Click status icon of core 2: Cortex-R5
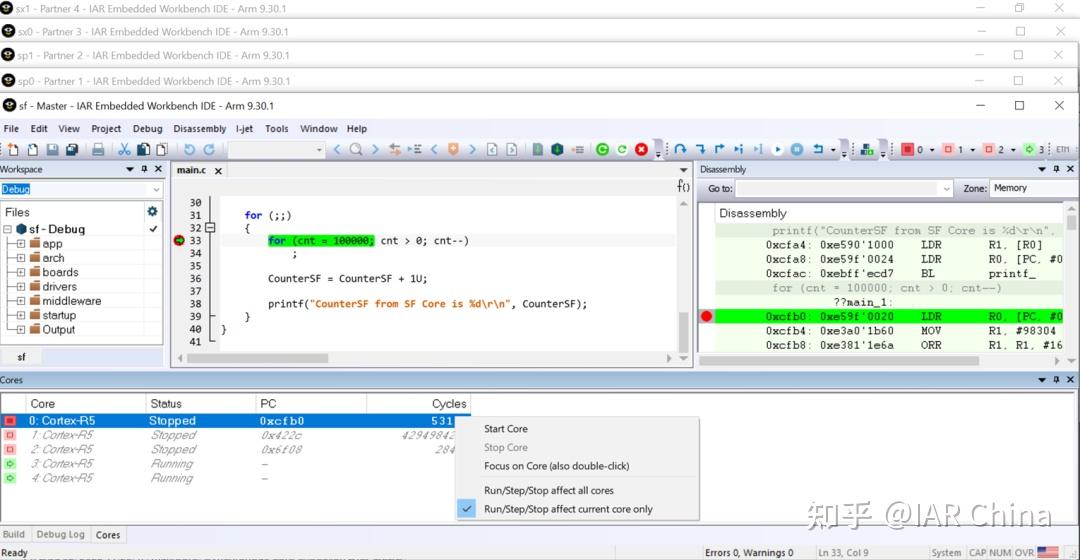 point(10,449)
